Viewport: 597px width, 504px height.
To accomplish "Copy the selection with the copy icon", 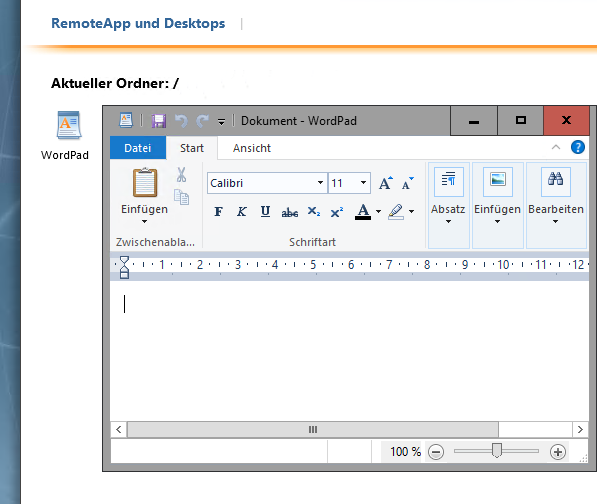I will click(181, 197).
